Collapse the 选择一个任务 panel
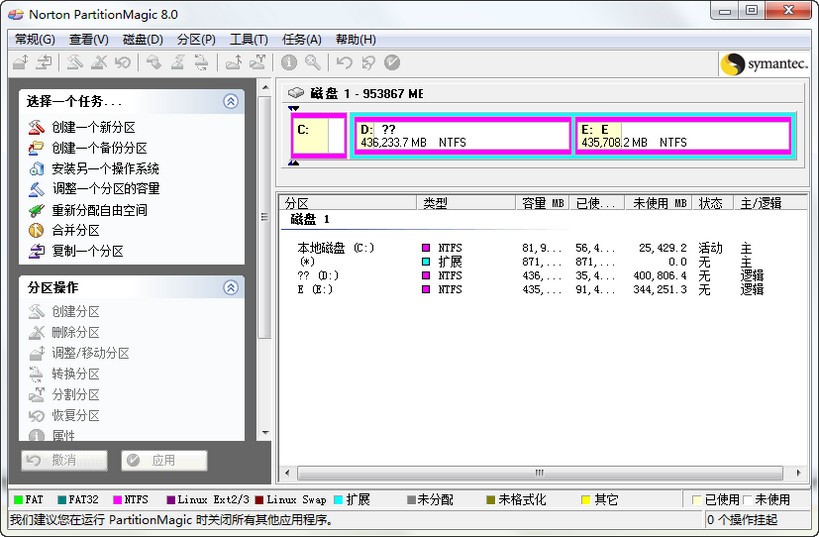The width and height of the screenshot is (819, 537). tap(231, 101)
